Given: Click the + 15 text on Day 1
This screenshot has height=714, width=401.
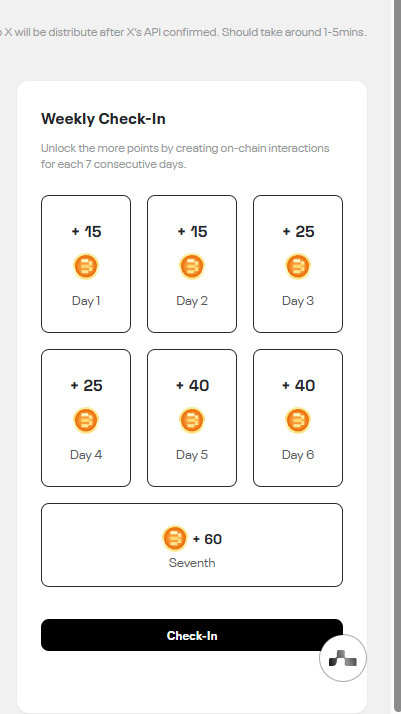Looking at the screenshot, I should [x=86, y=231].
